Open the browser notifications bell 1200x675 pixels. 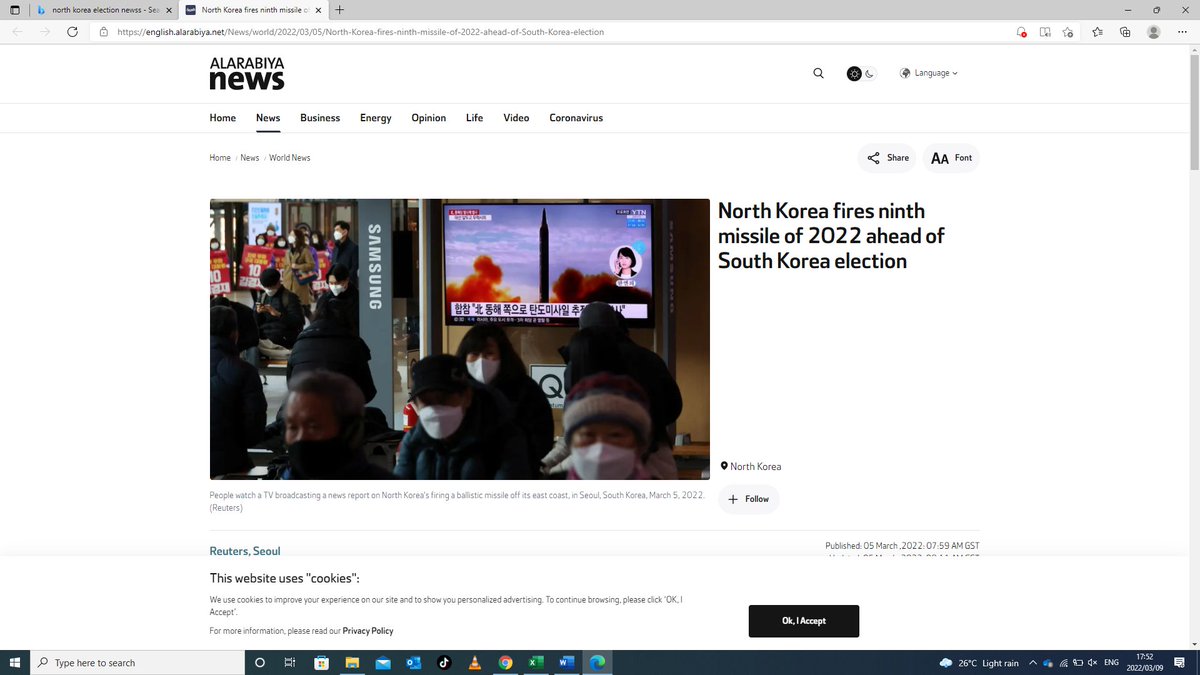(1021, 31)
